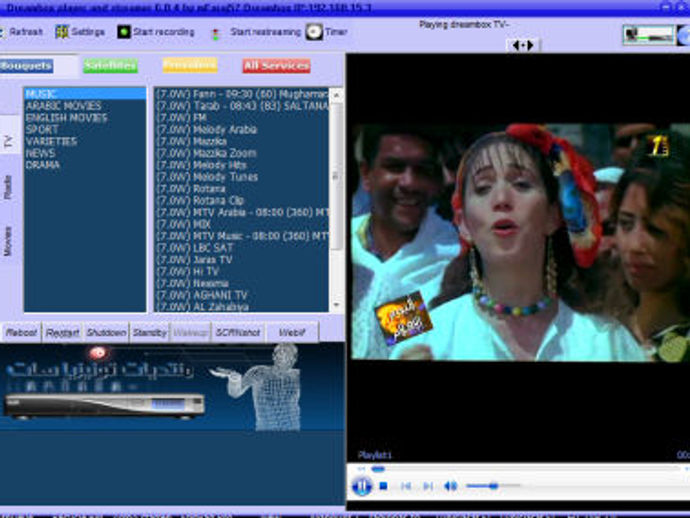Switch to the Bouquets tab
This screenshot has height=518, width=690.
tap(26, 66)
